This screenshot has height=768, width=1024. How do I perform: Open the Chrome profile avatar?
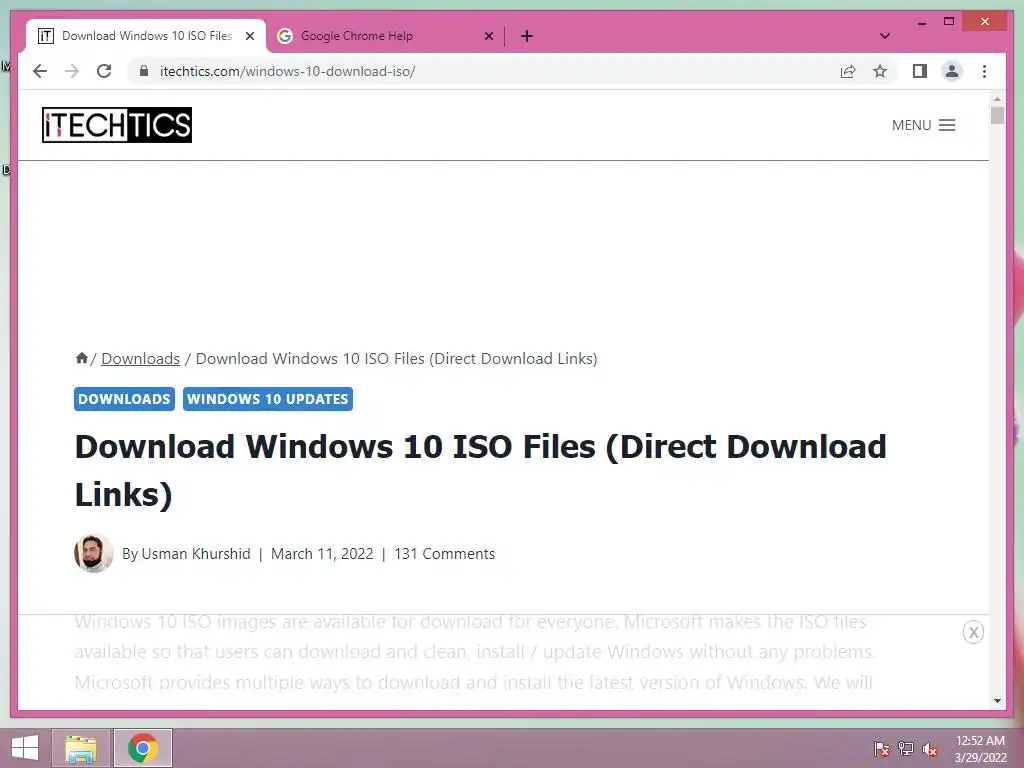pyautogui.click(x=952, y=71)
